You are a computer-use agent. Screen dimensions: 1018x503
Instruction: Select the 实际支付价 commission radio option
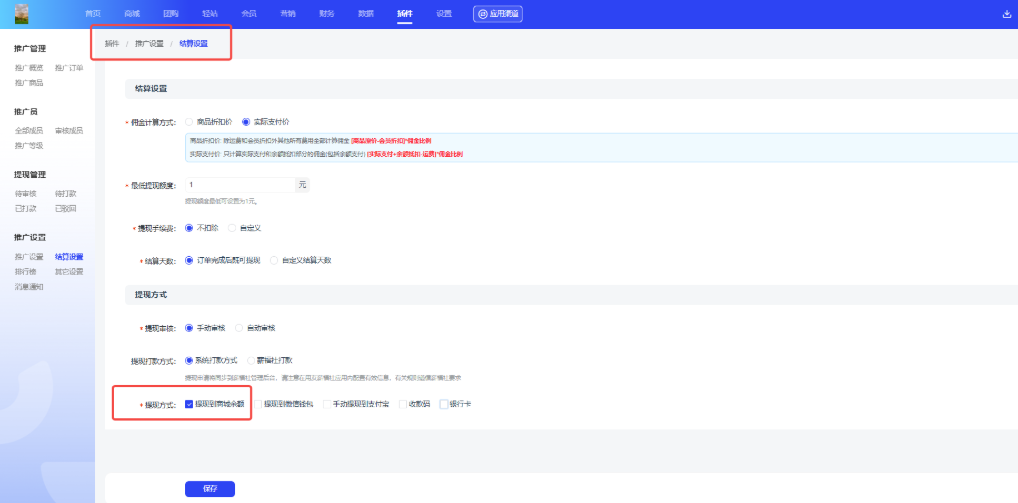coord(246,121)
